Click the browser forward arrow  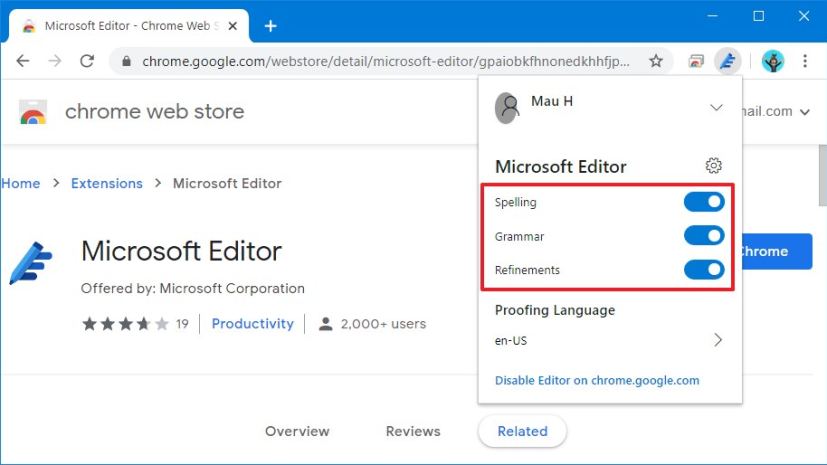point(54,61)
